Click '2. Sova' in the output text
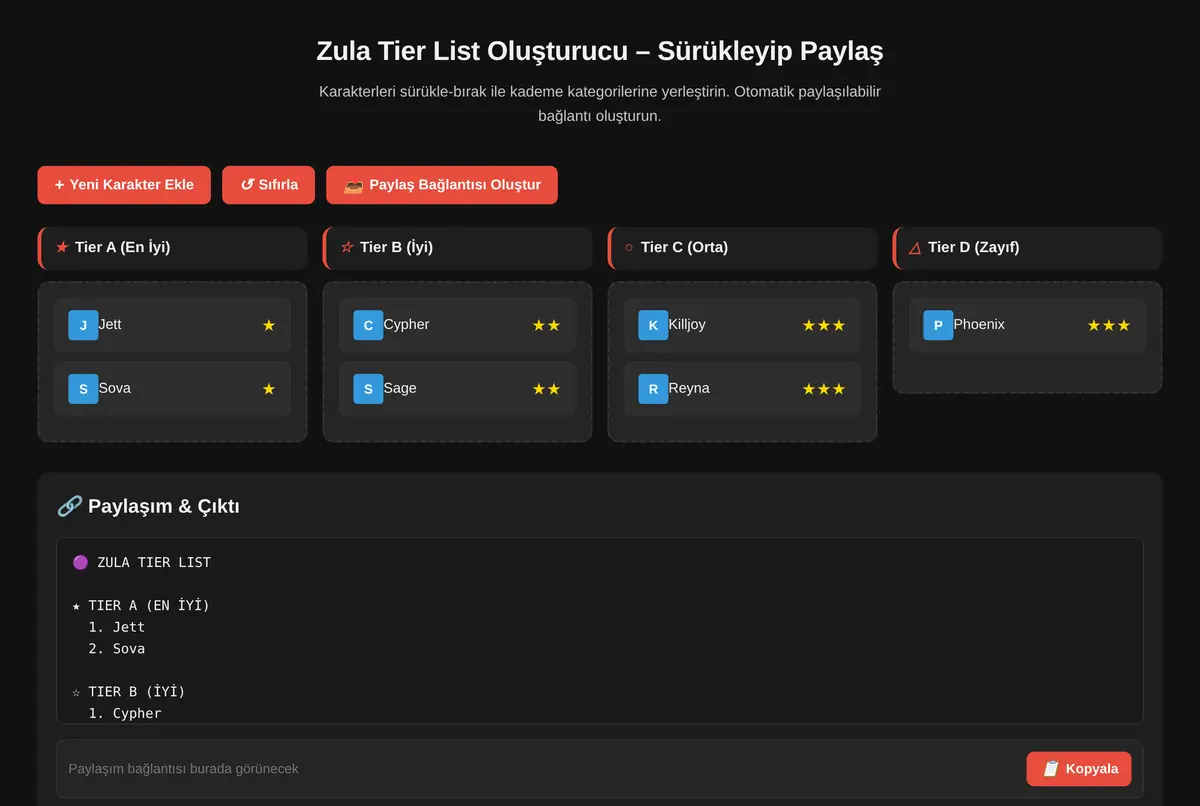This screenshot has width=1200, height=806. (x=116, y=649)
